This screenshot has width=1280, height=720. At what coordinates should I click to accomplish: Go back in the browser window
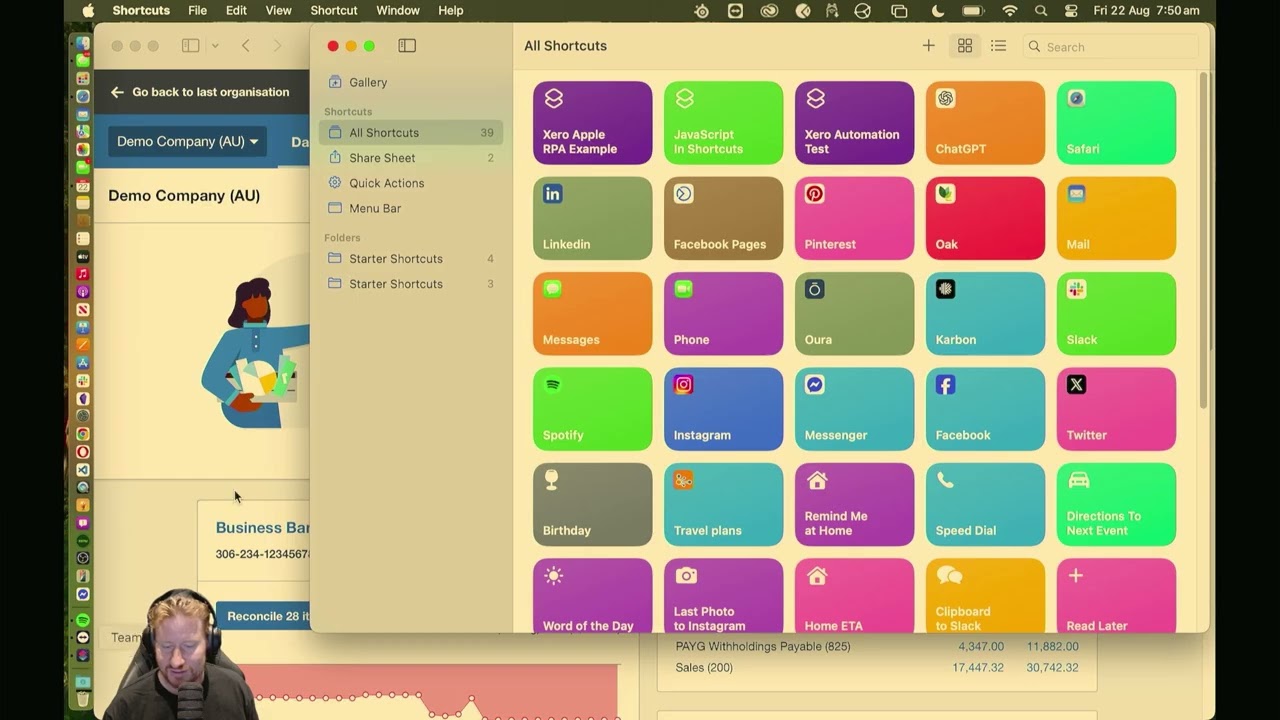tap(245, 46)
